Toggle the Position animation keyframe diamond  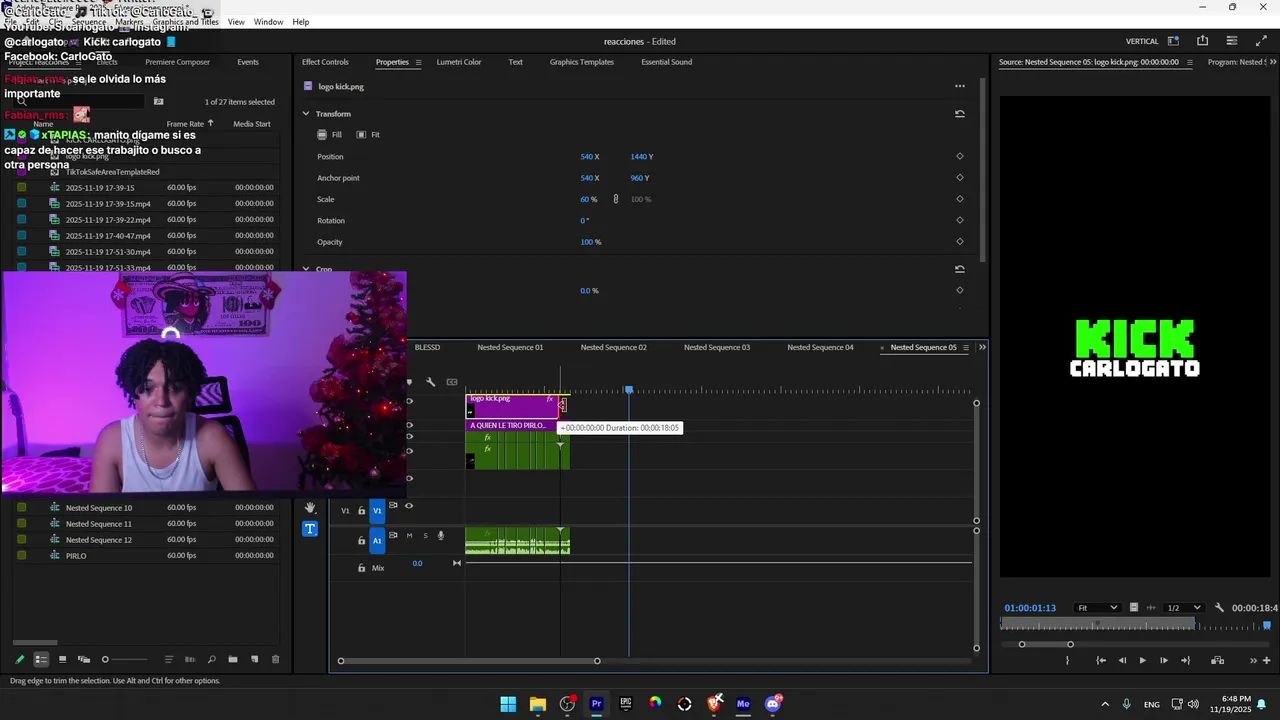(x=960, y=156)
